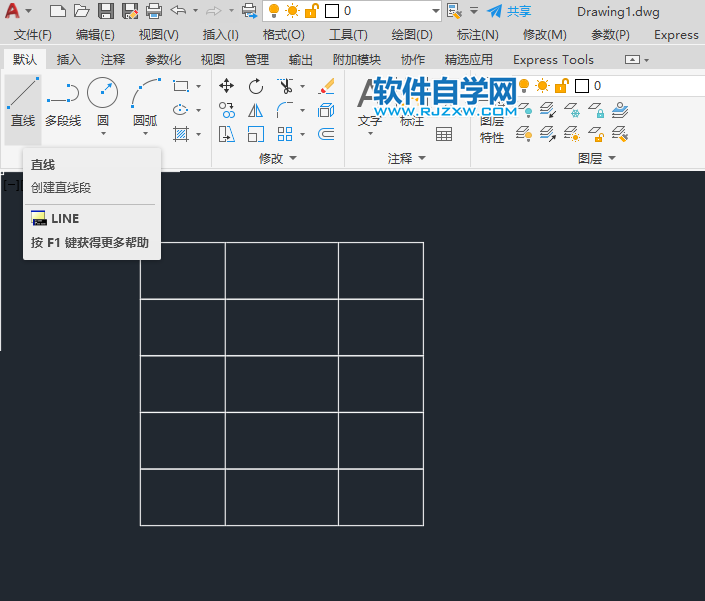Click the Mirror tool icon
This screenshot has height=601, width=705.
click(x=255, y=110)
